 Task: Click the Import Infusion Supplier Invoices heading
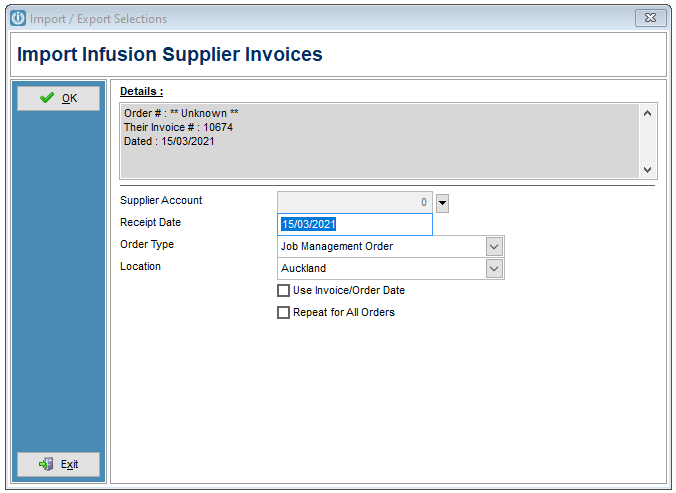(169, 54)
